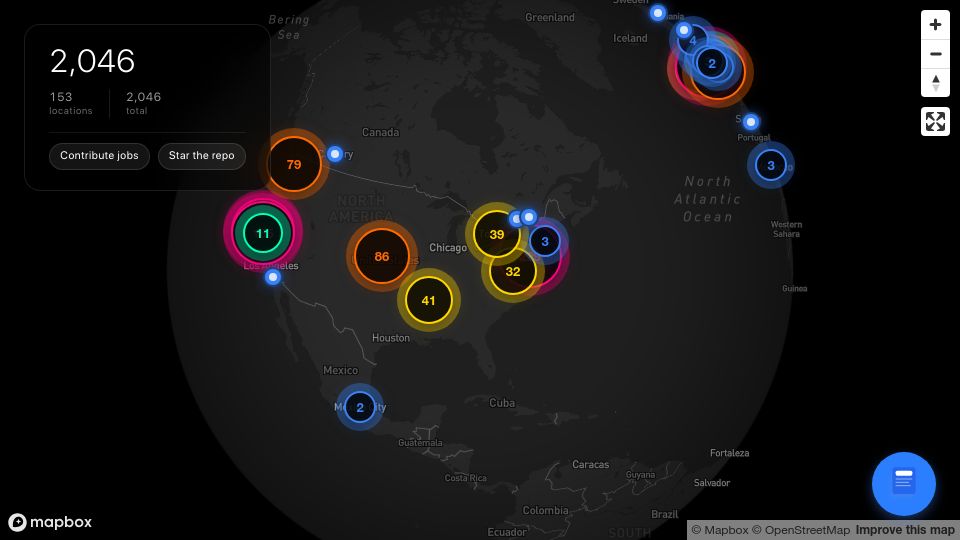The height and width of the screenshot is (540, 960).
Task: Select the yellow cluster marker labeled 39
Action: pyautogui.click(x=497, y=234)
